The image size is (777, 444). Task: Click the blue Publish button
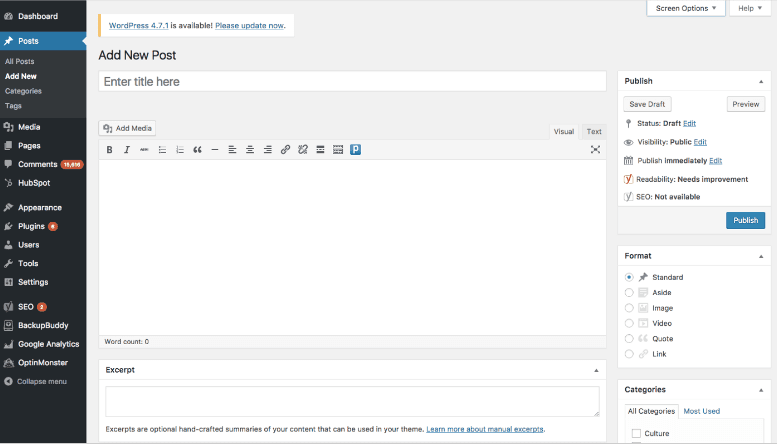click(745, 221)
